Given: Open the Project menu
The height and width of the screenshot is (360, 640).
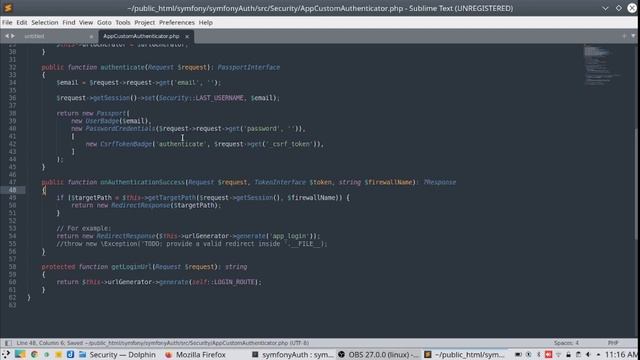Looking at the screenshot, I should click(144, 22).
